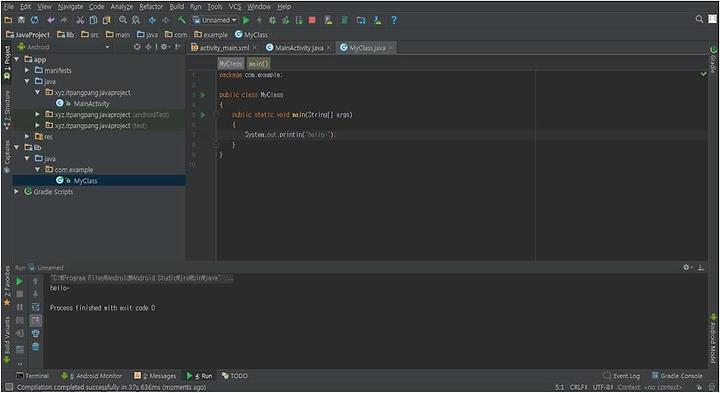Click the Search Everywhere magnifier icon
720x393 pixels.
(699, 19)
